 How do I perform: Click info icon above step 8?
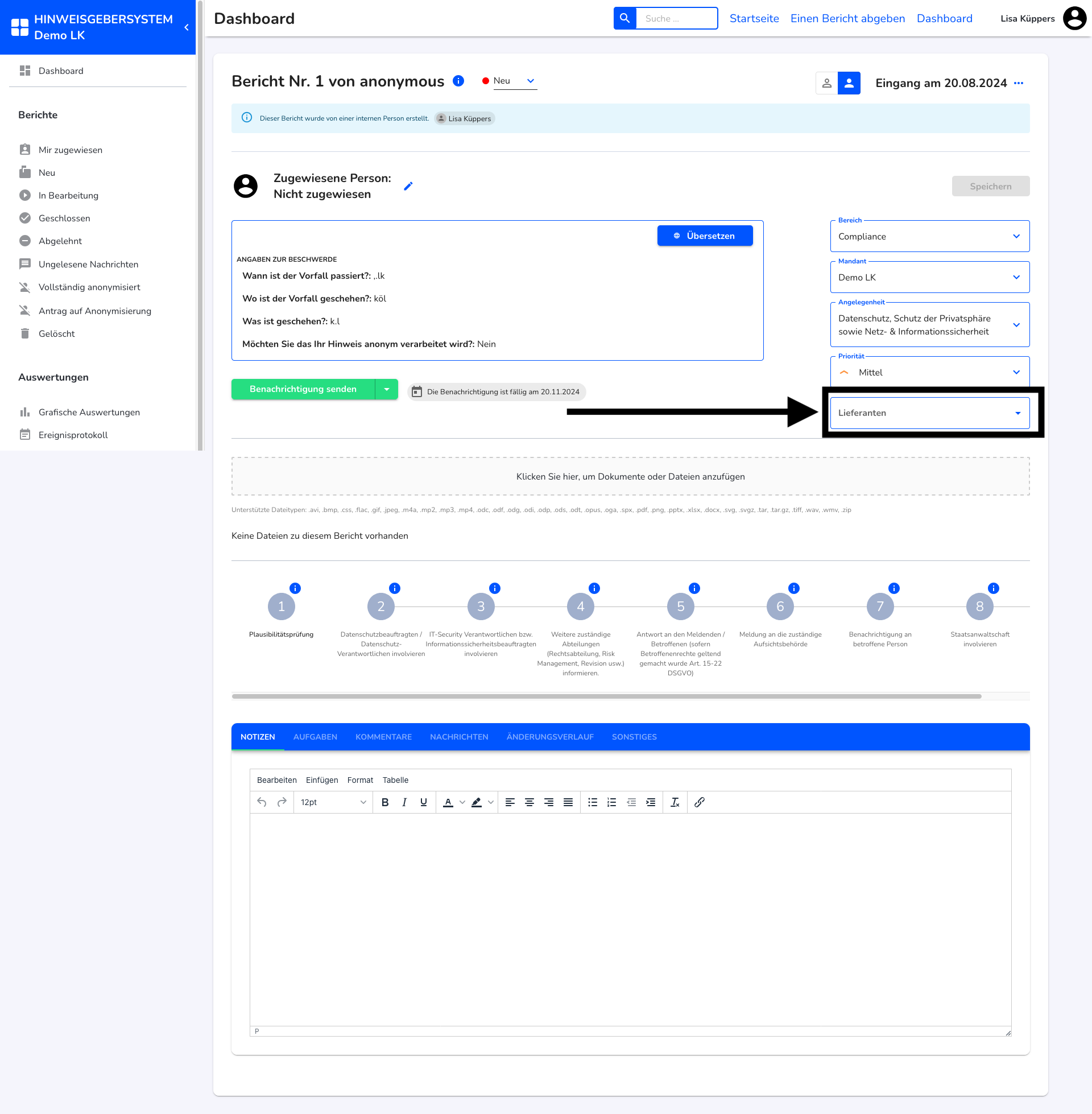click(994, 588)
